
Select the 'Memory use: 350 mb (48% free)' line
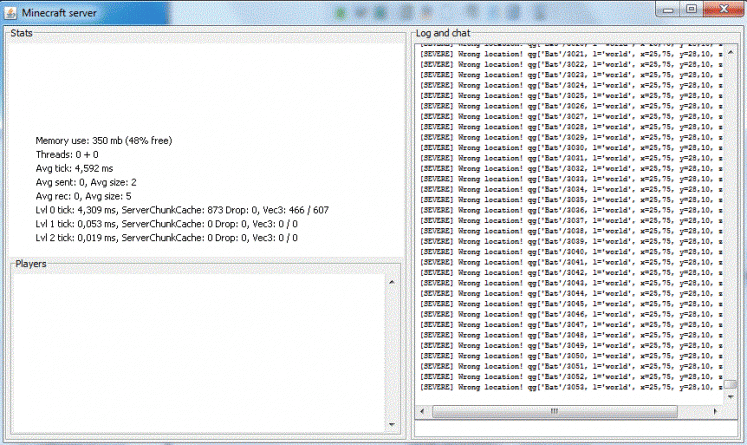104,141
